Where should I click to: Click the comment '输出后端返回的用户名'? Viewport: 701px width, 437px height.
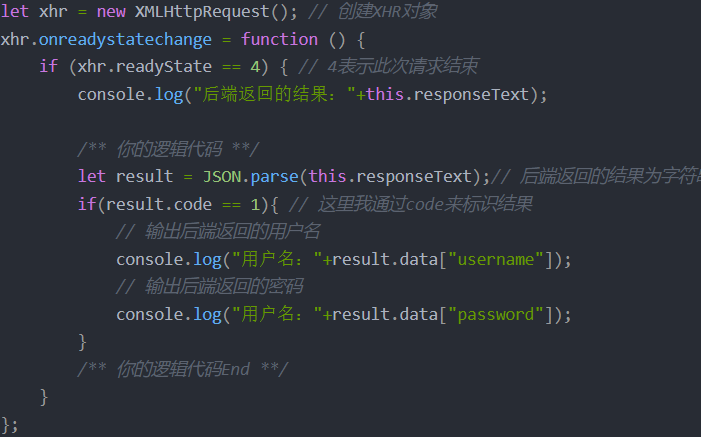(x=232, y=232)
